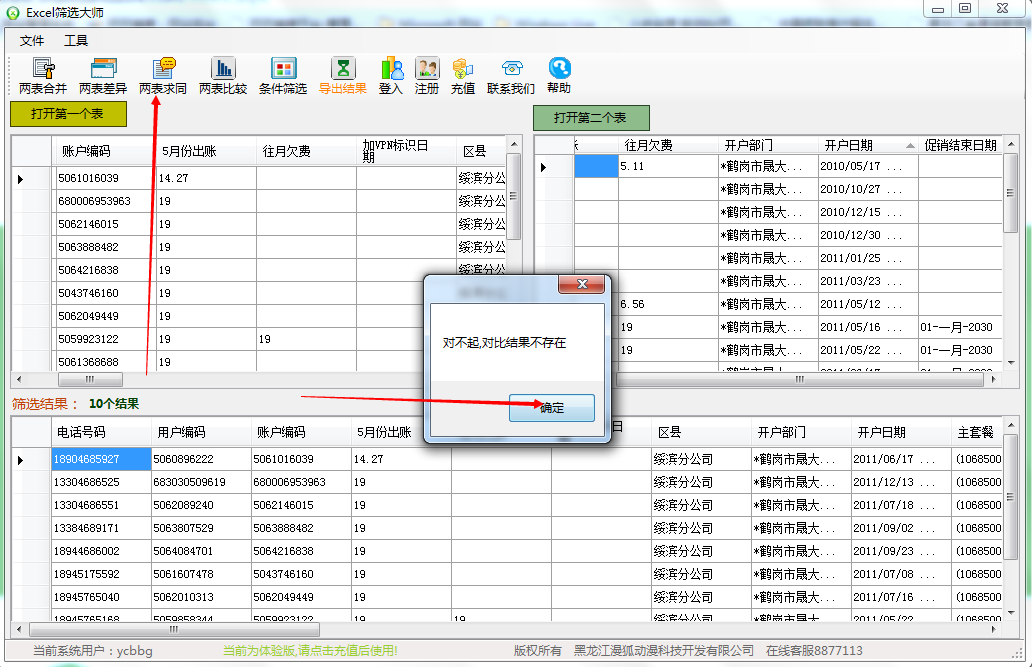
Task: Open the 工具 menu
Action: [76, 41]
